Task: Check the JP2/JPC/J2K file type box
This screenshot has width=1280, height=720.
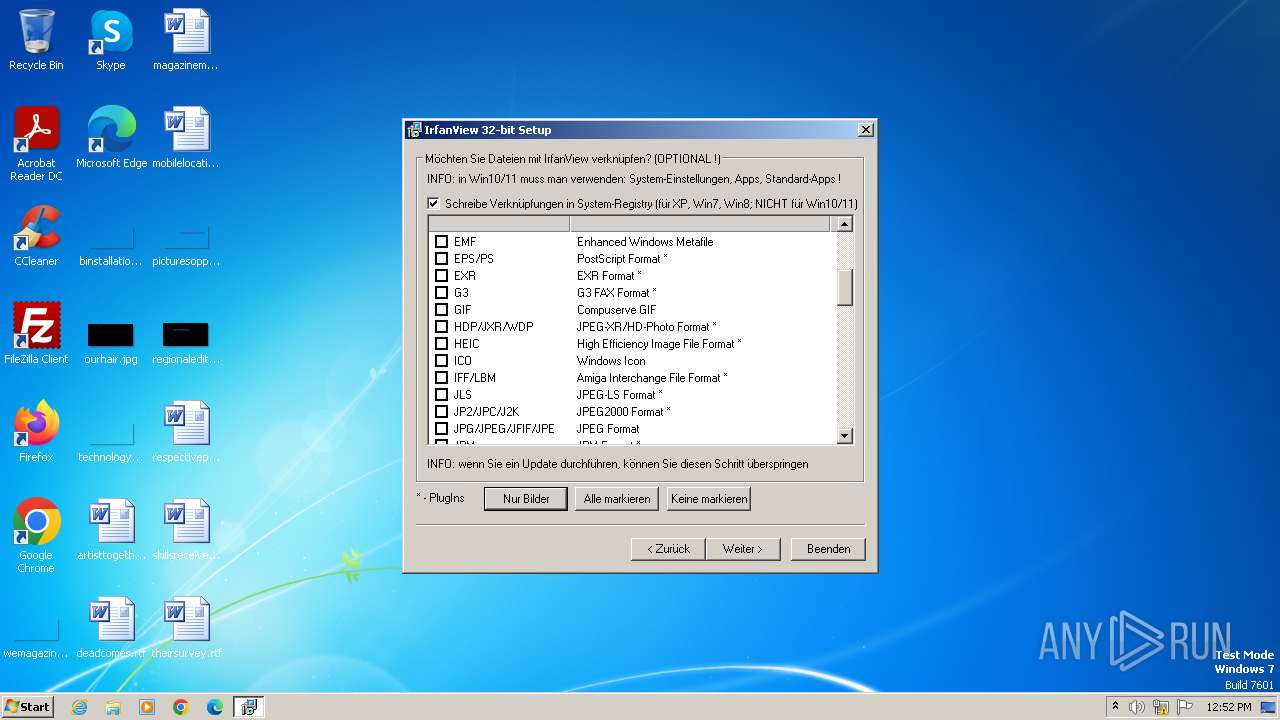Action: pyautogui.click(x=441, y=412)
